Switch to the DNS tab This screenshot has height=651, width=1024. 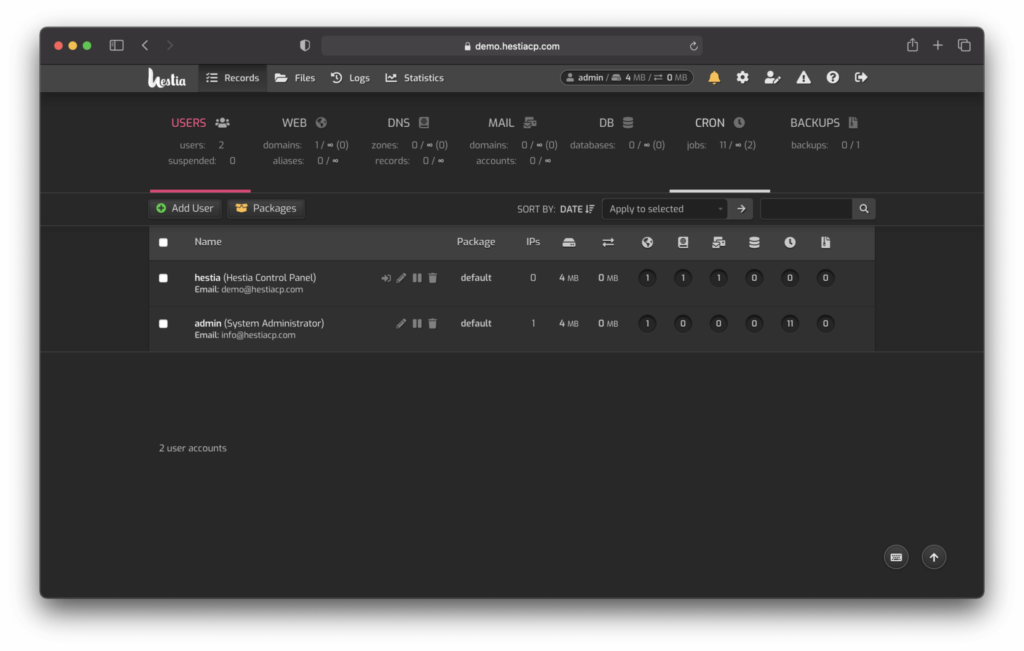click(408, 123)
